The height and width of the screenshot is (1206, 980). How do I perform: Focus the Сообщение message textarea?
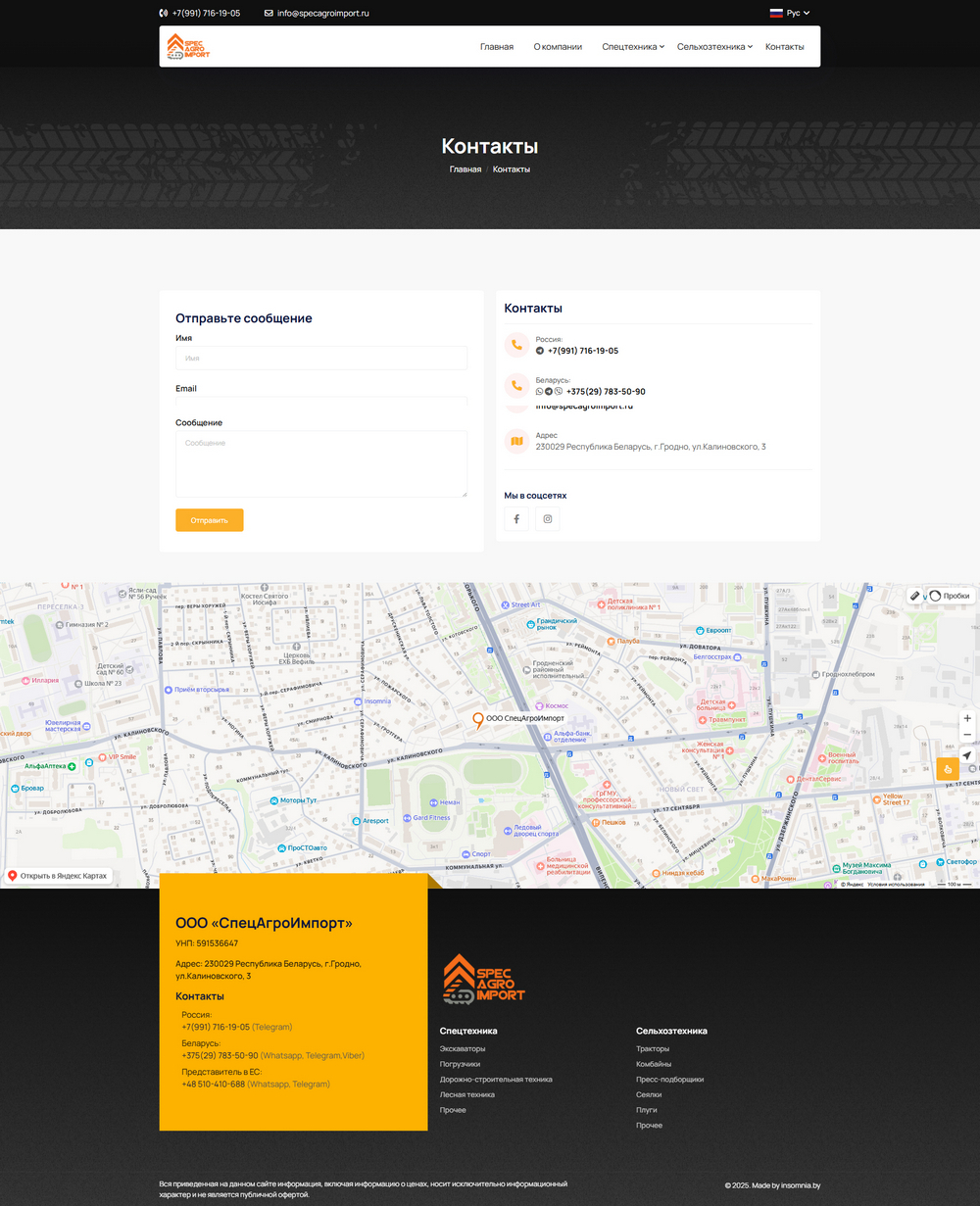(321, 463)
